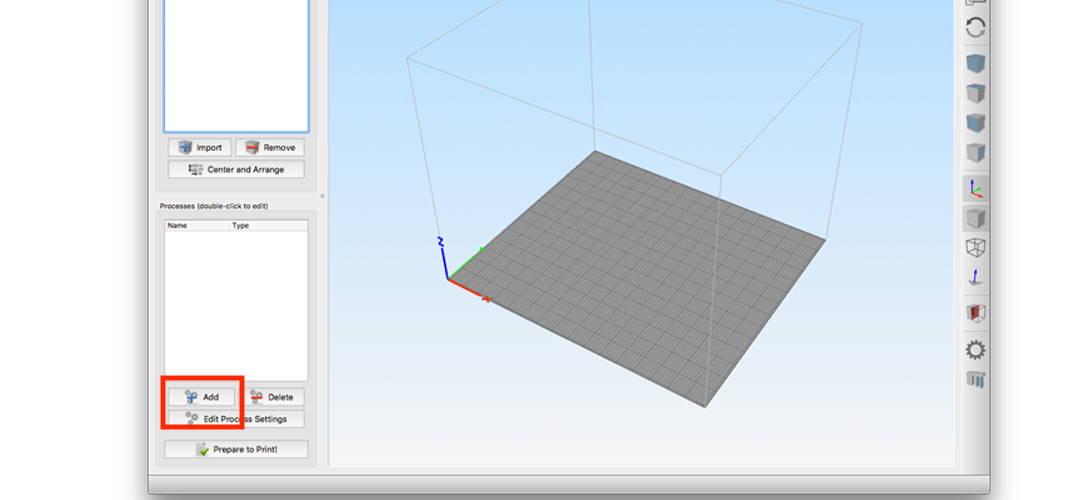
Task: Delete the selected process
Action: [x=271, y=397]
